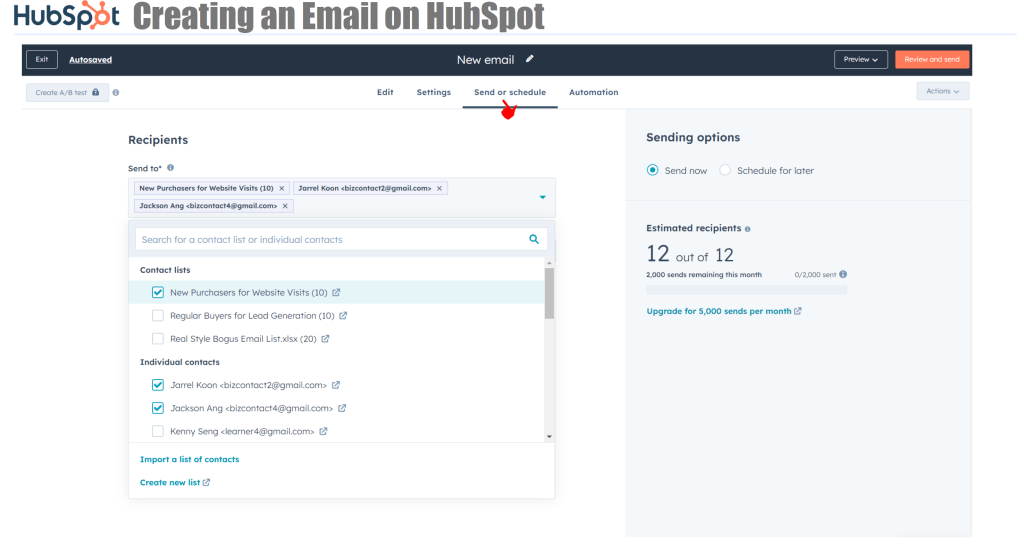Go to the Automation tab
This screenshot has width=1024, height=546.
(x=593, y=92)
